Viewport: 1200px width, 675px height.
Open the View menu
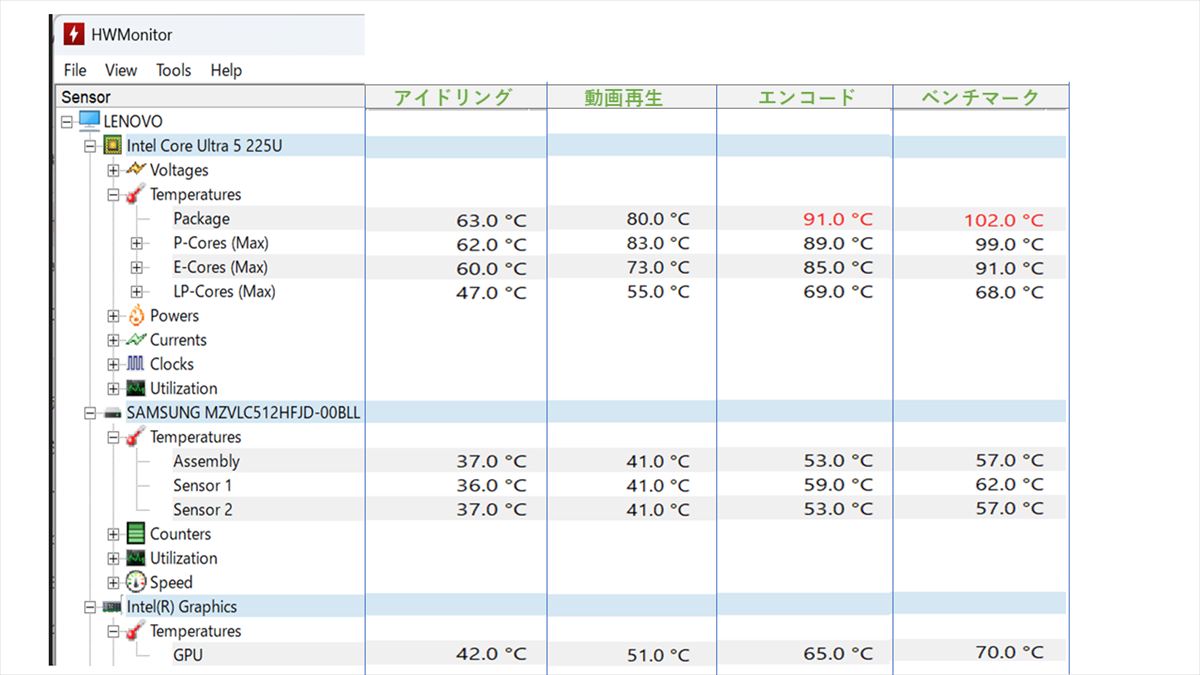point(121,70)
